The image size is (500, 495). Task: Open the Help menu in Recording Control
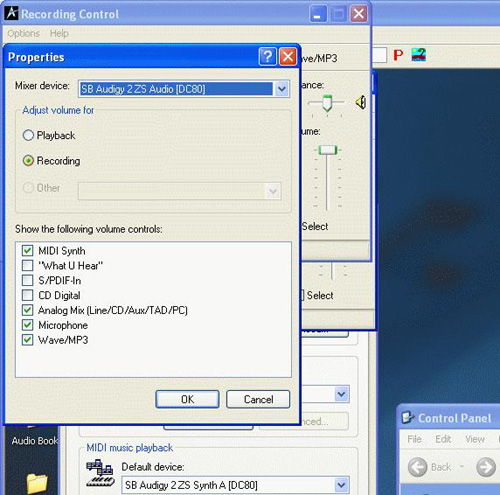[x=59, y=33]
